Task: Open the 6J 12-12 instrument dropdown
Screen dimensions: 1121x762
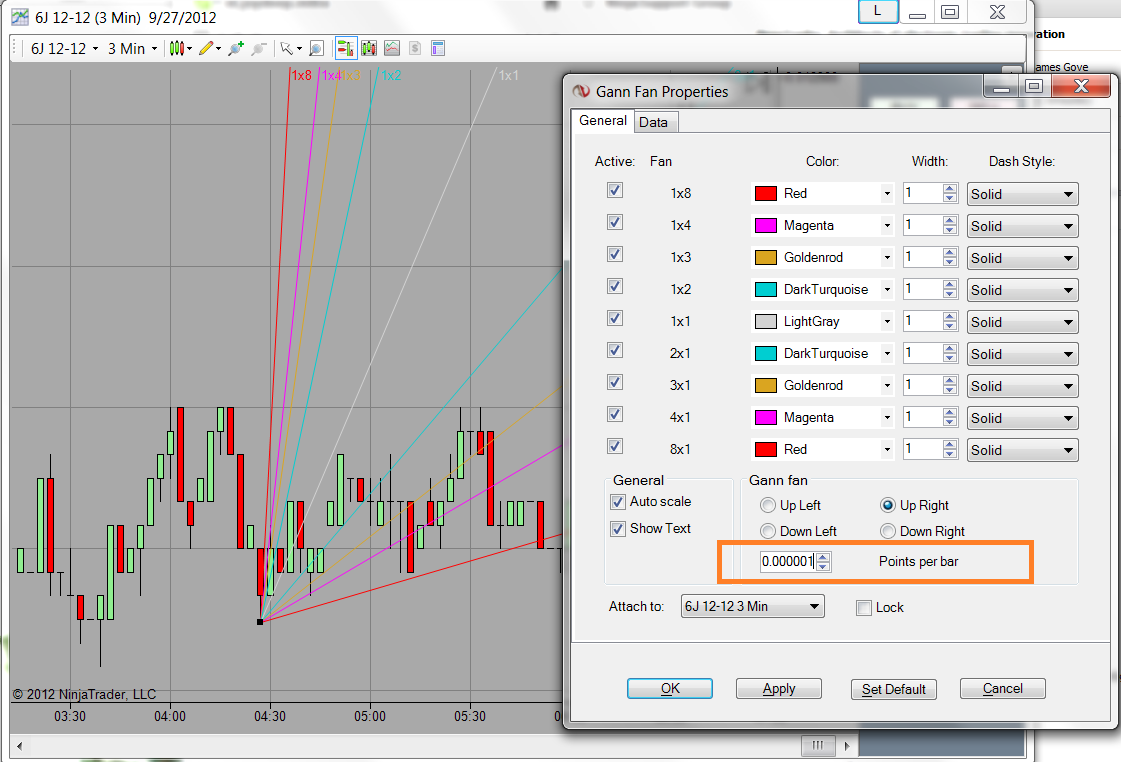Action: tap(64, 49)
